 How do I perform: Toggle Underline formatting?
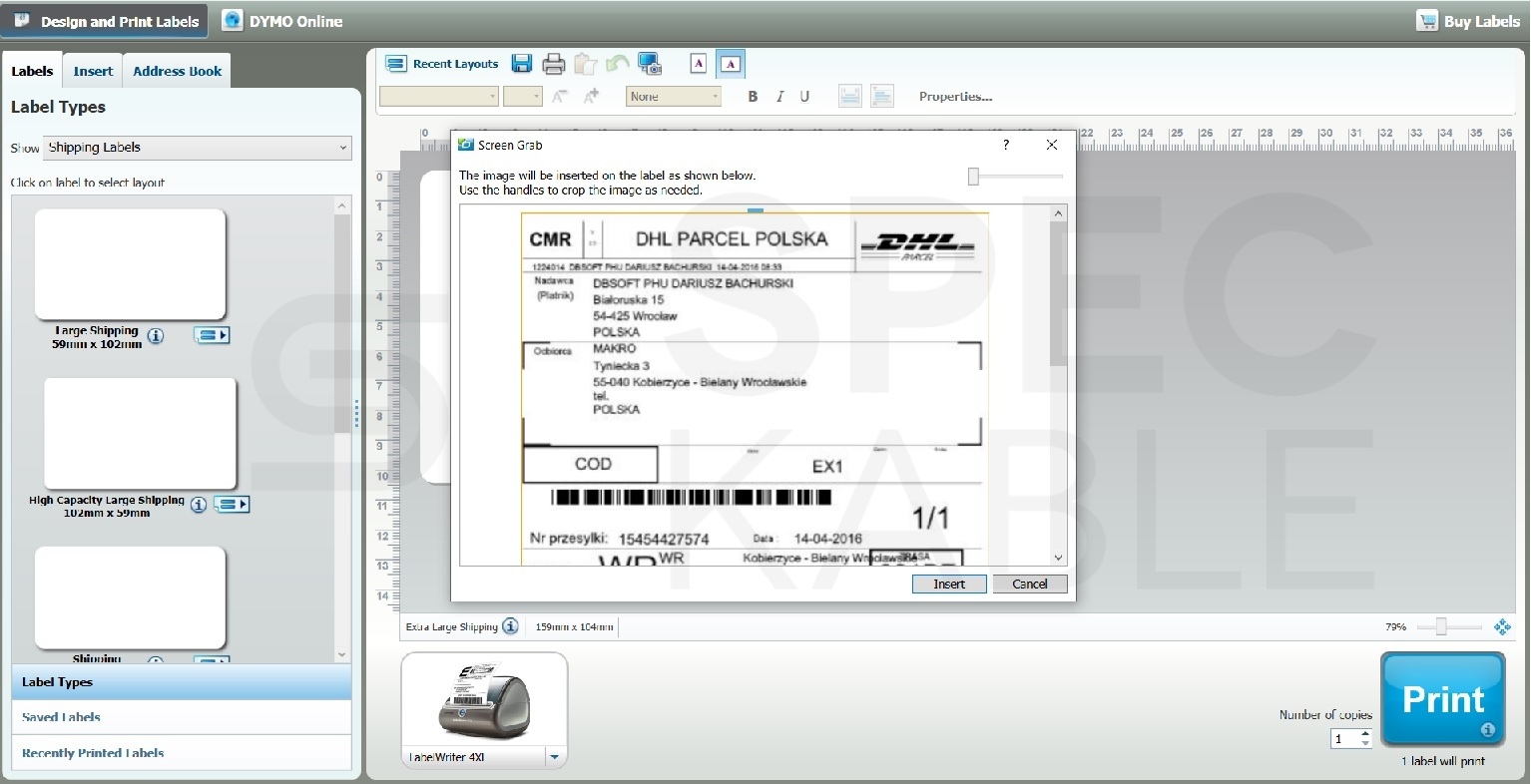[x=804, y=97]
